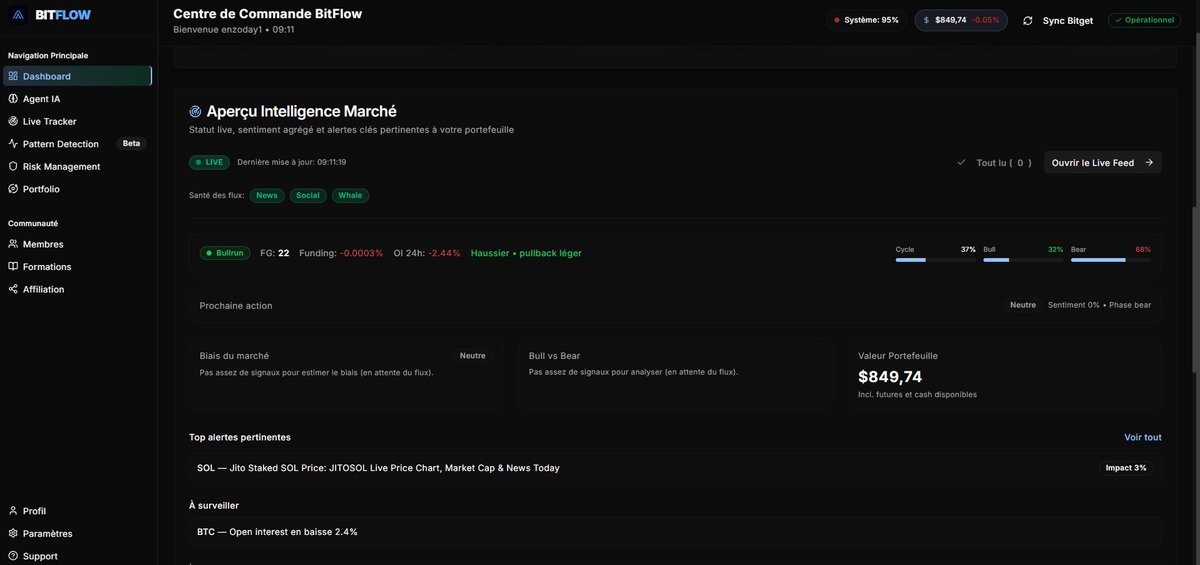Click the Cycle 37% progress bar
Image resolution: width=1200 pixels, height=565 pixels.
pos(935,260)
